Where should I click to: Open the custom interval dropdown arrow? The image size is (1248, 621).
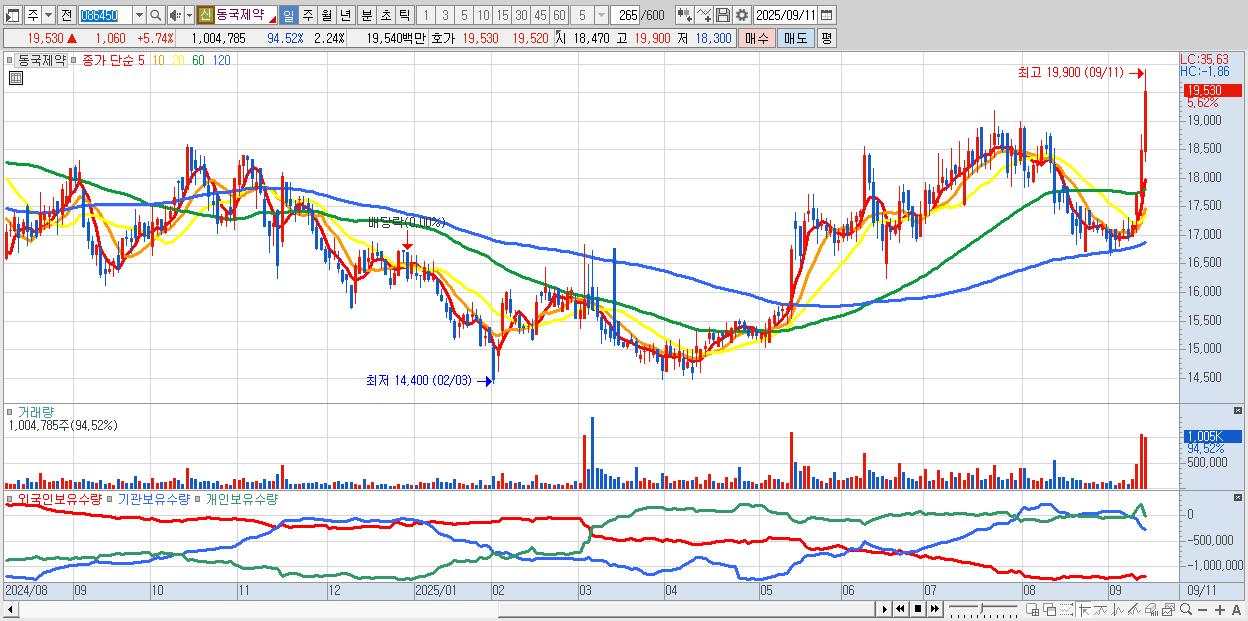coord(600,15)
